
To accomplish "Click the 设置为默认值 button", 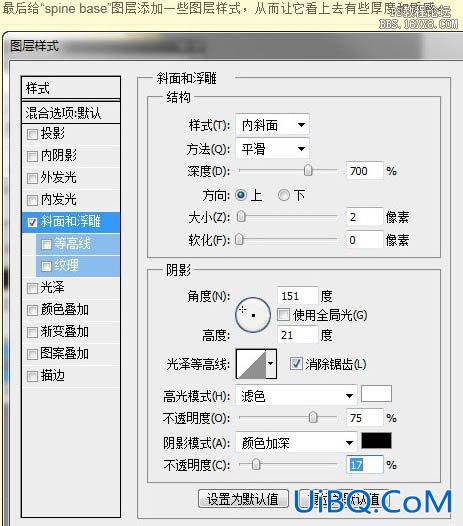I will click(243, 499).
